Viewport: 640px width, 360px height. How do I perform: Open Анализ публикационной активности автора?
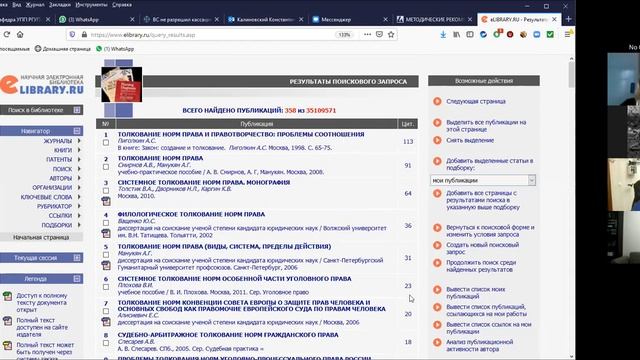pos(480,346)
